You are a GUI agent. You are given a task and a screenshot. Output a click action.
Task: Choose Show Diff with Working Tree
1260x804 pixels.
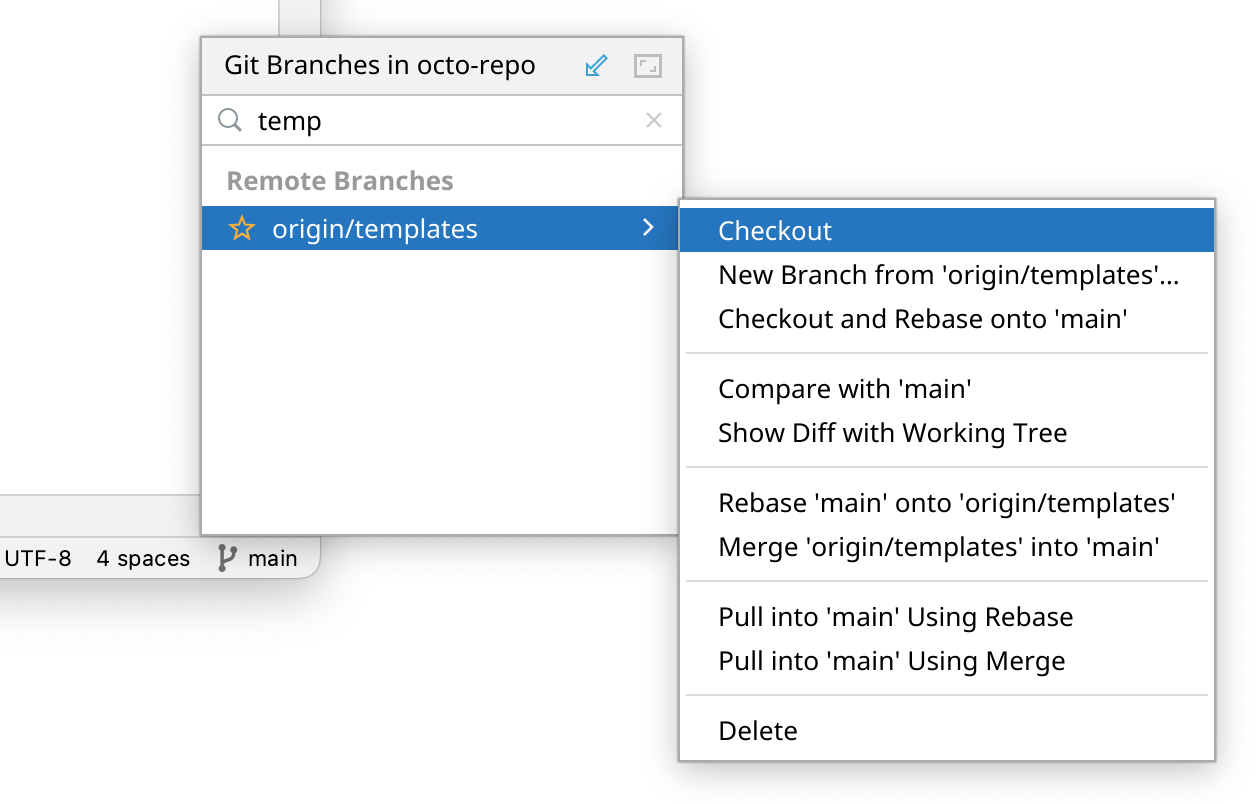point(892,433)
